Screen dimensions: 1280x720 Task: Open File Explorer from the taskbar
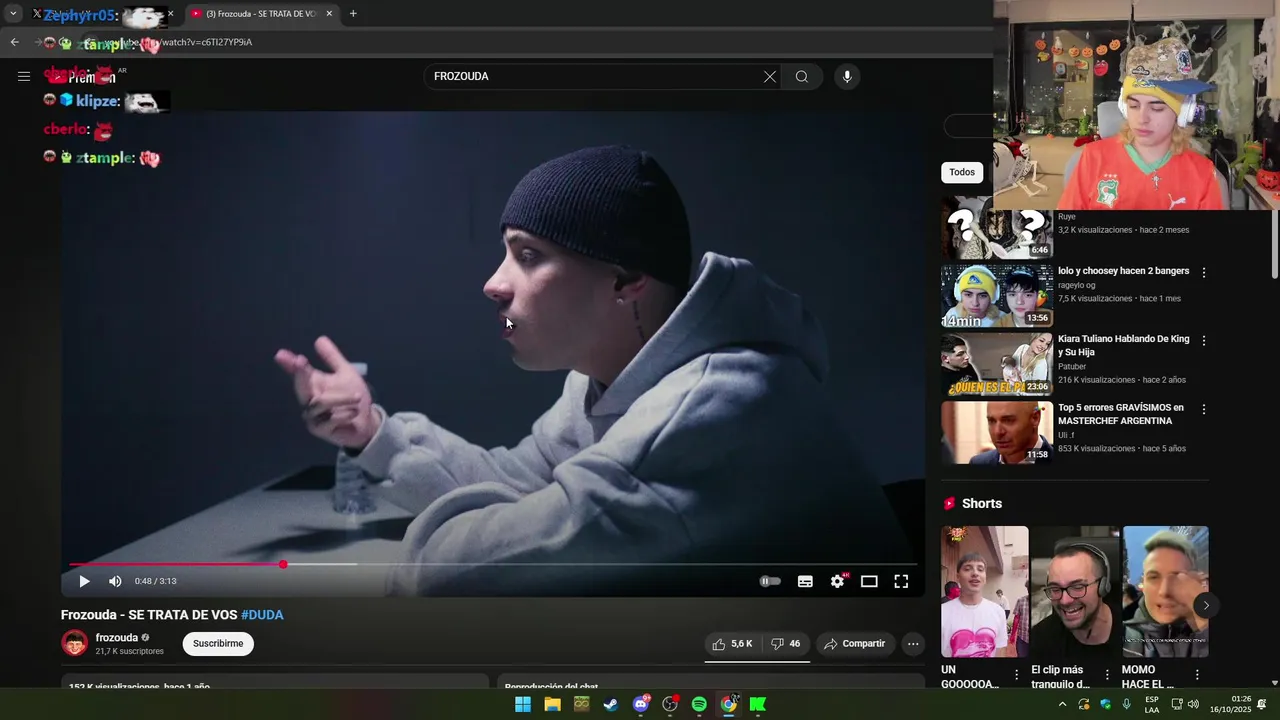[552, 704]
